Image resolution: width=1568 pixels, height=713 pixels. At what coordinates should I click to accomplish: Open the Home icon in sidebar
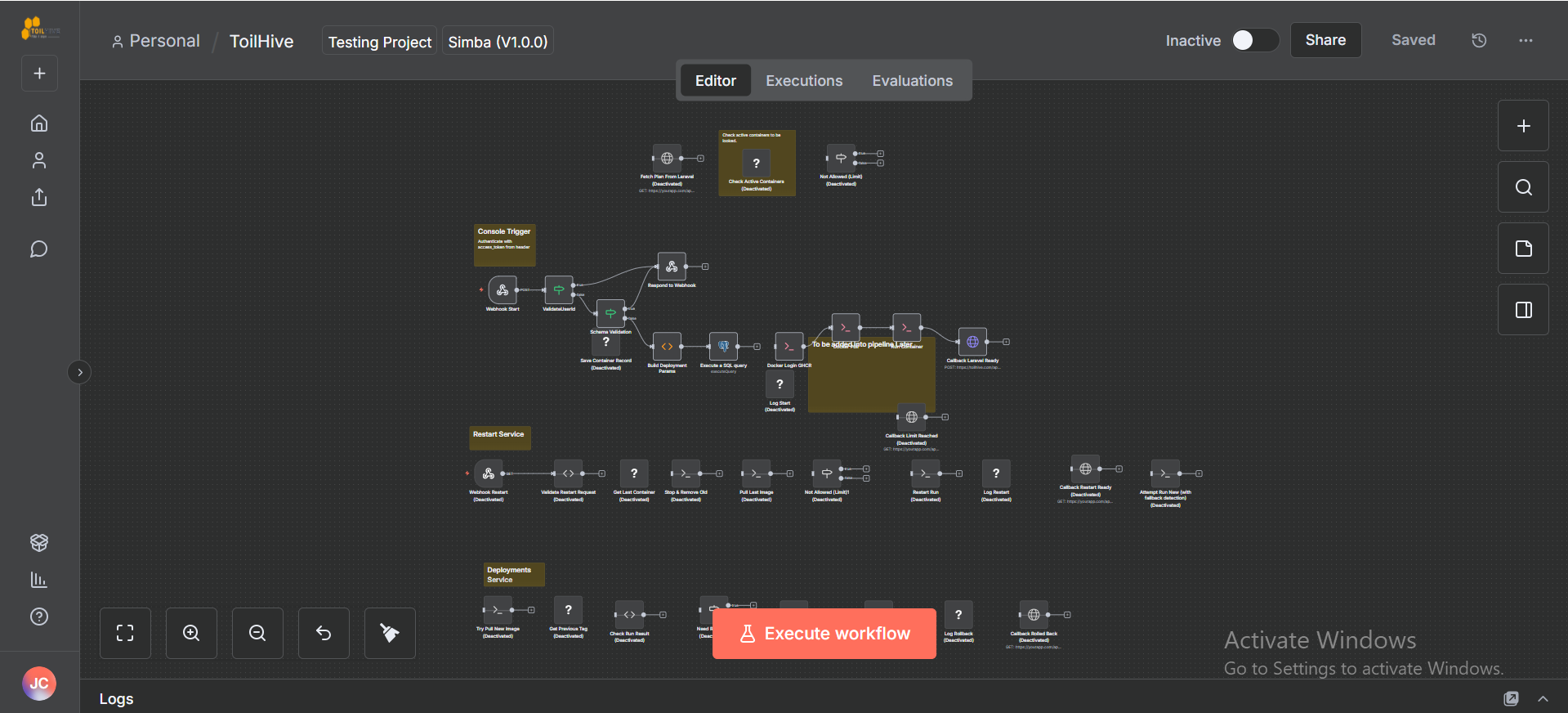[39, 123]
